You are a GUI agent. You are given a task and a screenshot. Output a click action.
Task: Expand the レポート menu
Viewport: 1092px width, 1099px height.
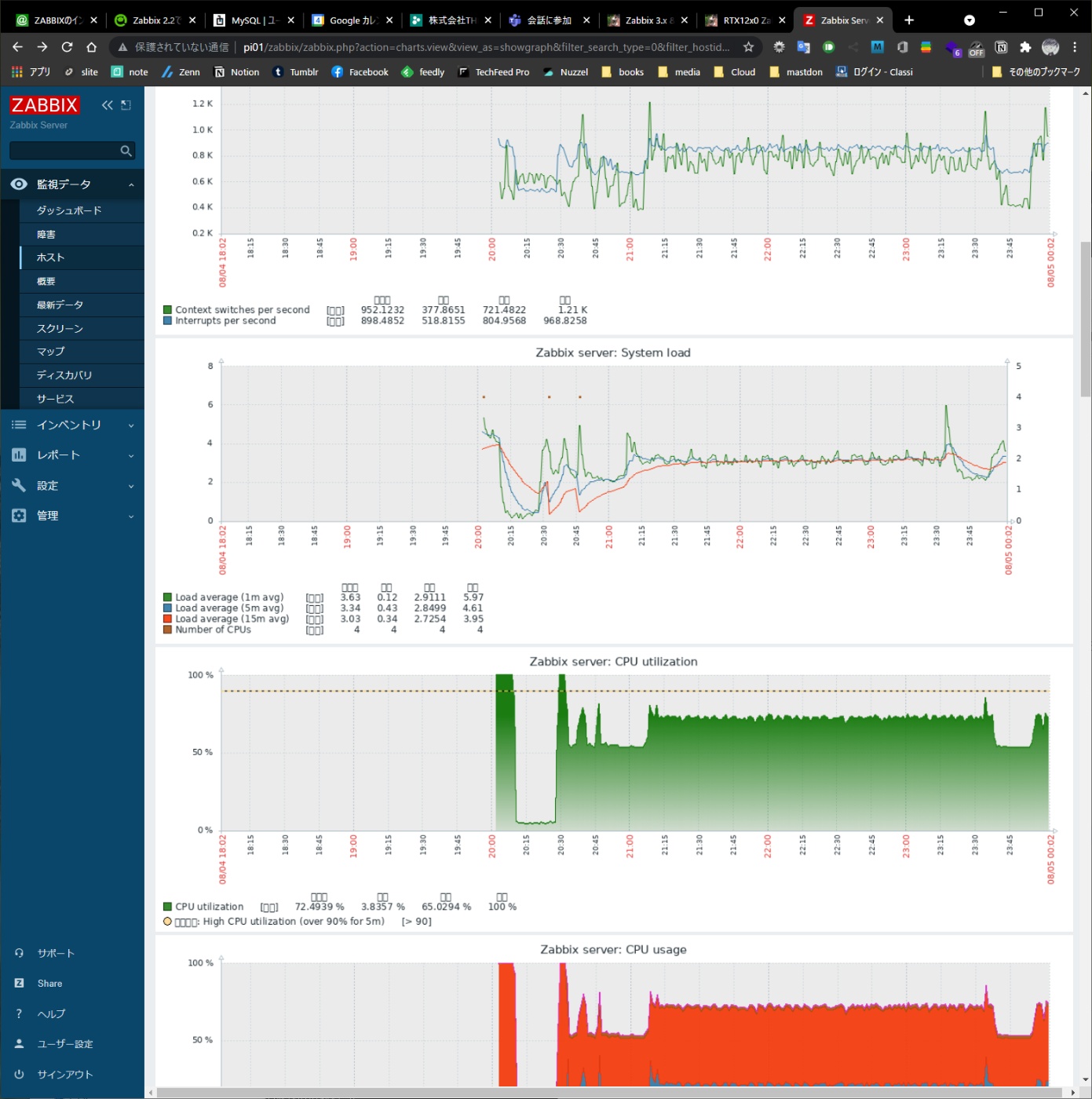tap(72, 455)
